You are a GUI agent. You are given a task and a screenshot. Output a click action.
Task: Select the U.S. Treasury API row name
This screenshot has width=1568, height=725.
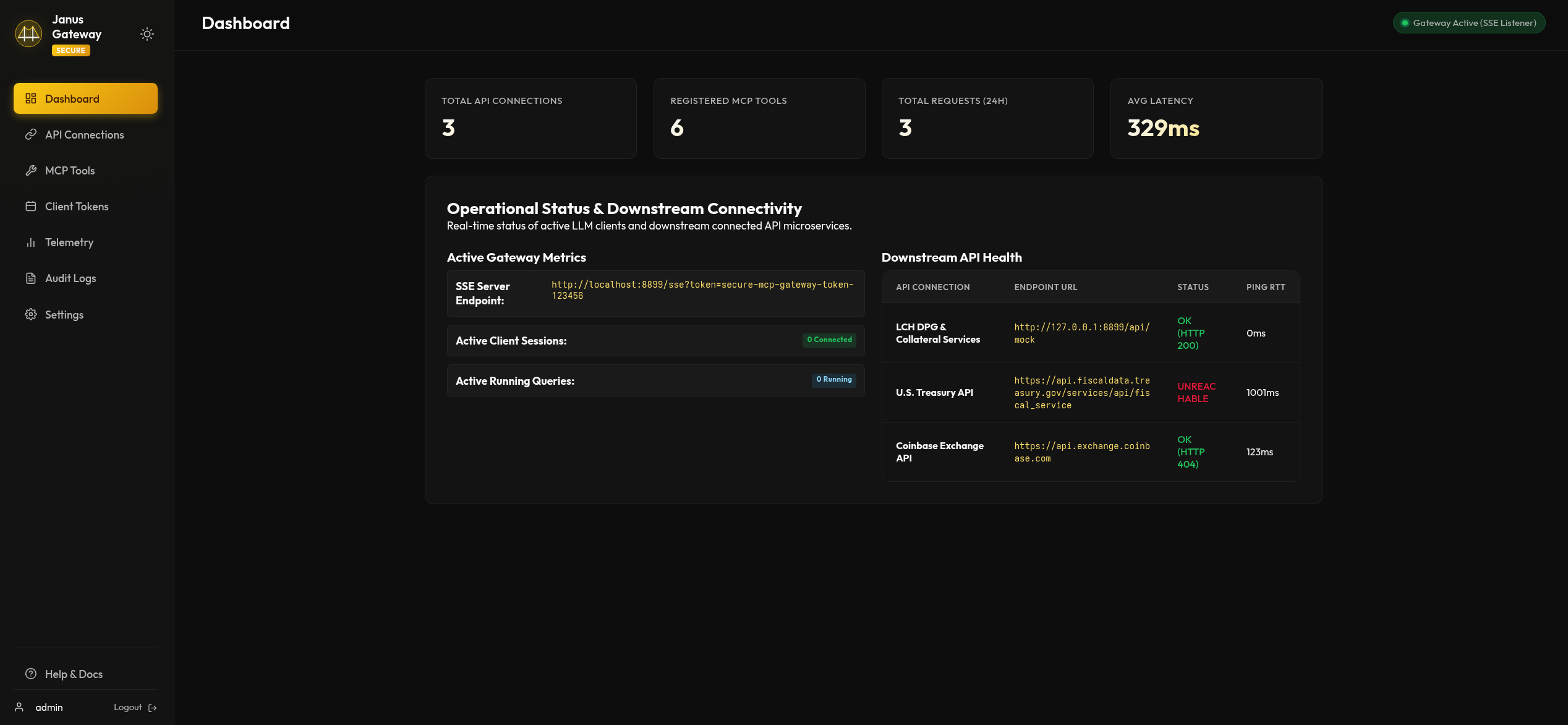pyautogui.click(x=934, y=392)
